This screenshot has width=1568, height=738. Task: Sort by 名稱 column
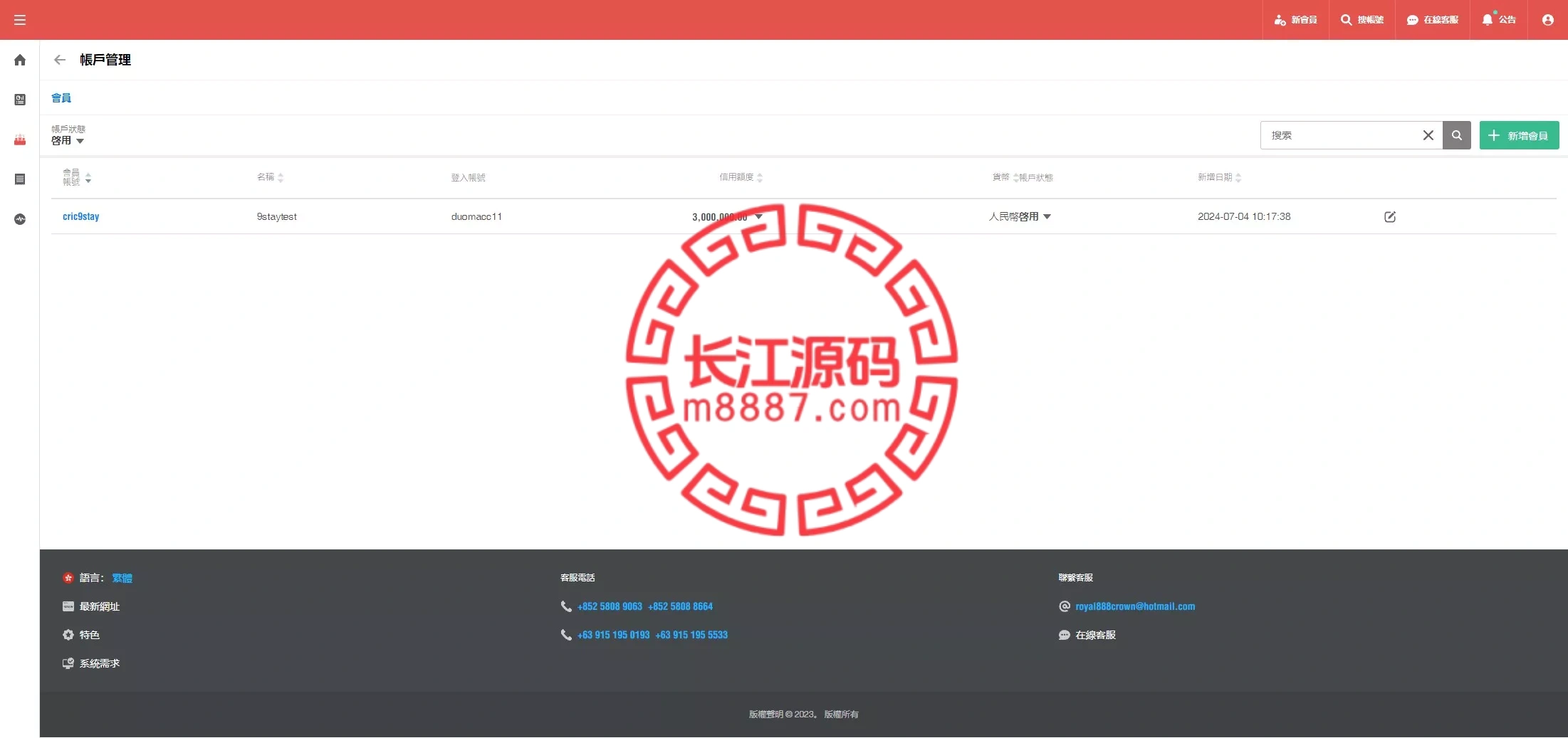coord(271,177)
